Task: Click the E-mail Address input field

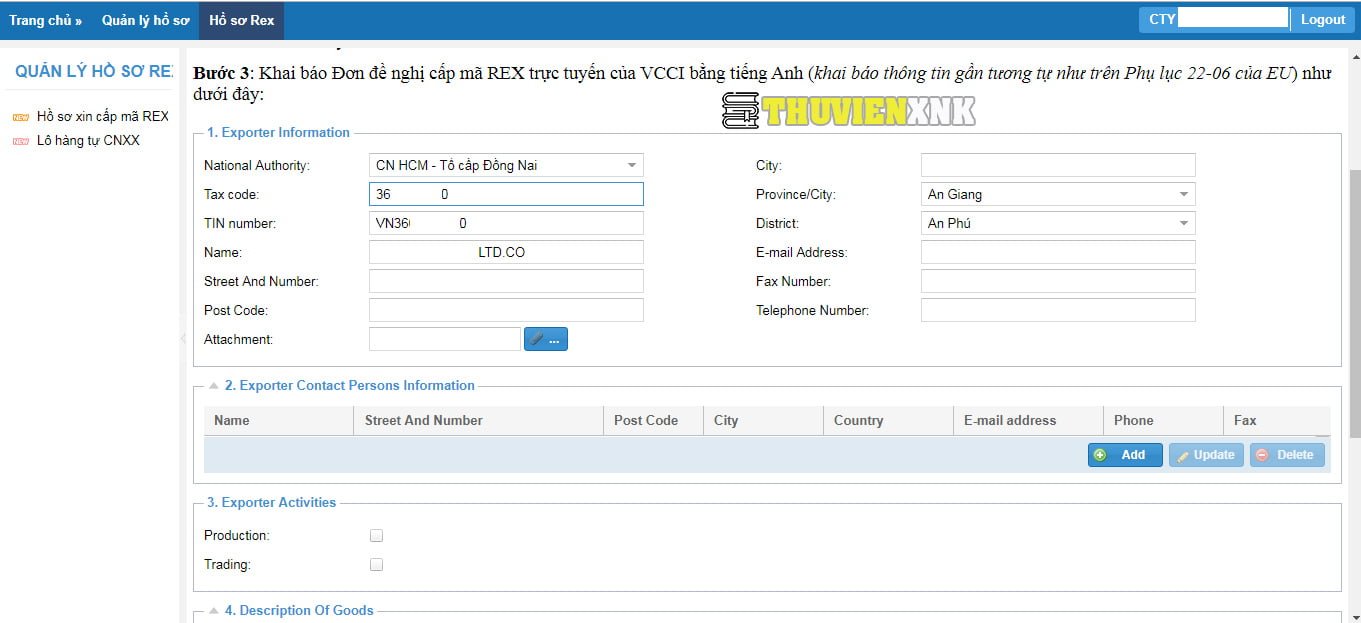Action: [1058, 252]
